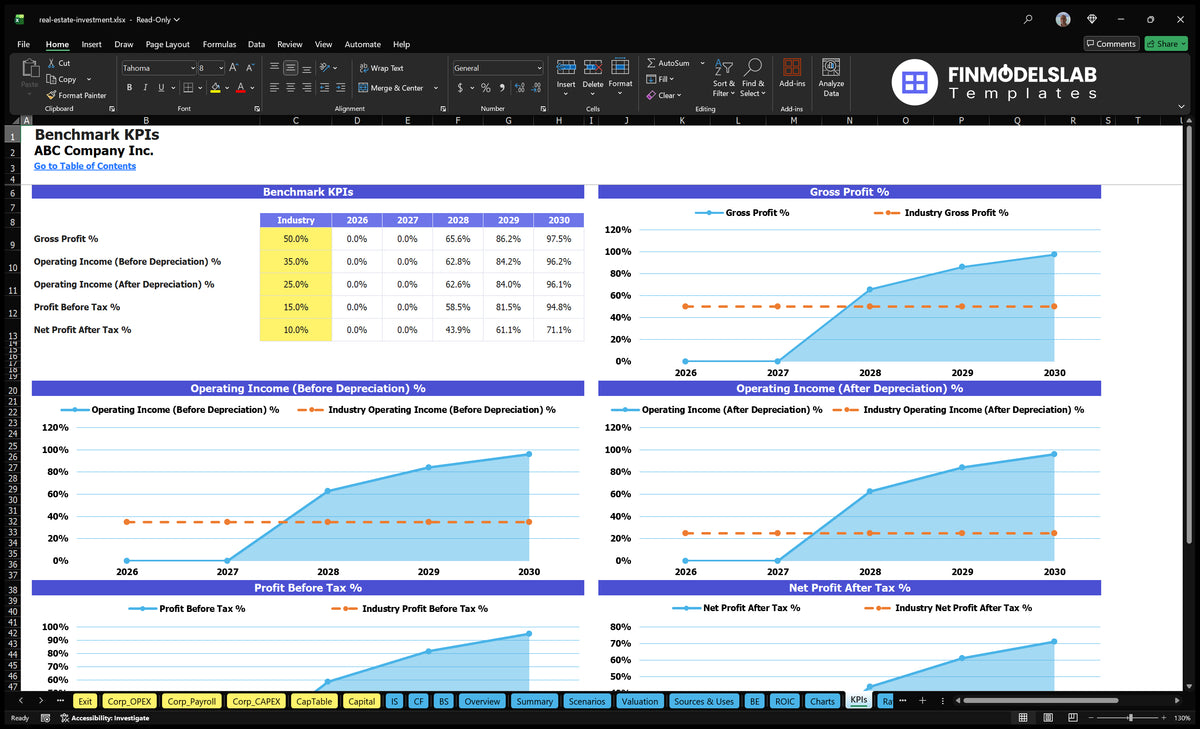This screenshot has height=729, width=1200.
Task: Click the Share button
Action: coord(1166,44)
